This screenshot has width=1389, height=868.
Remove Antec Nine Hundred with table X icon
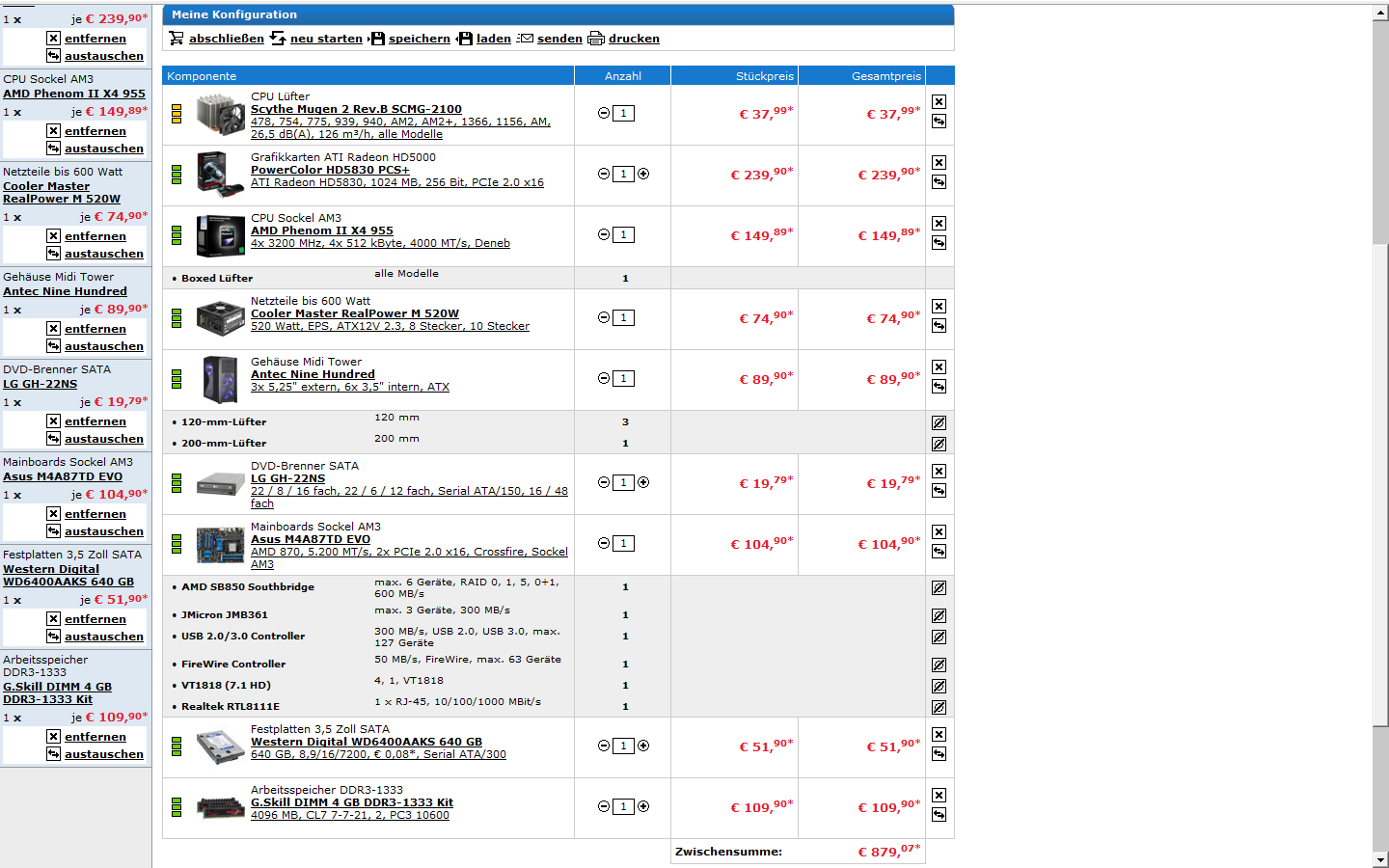[939, 367]
